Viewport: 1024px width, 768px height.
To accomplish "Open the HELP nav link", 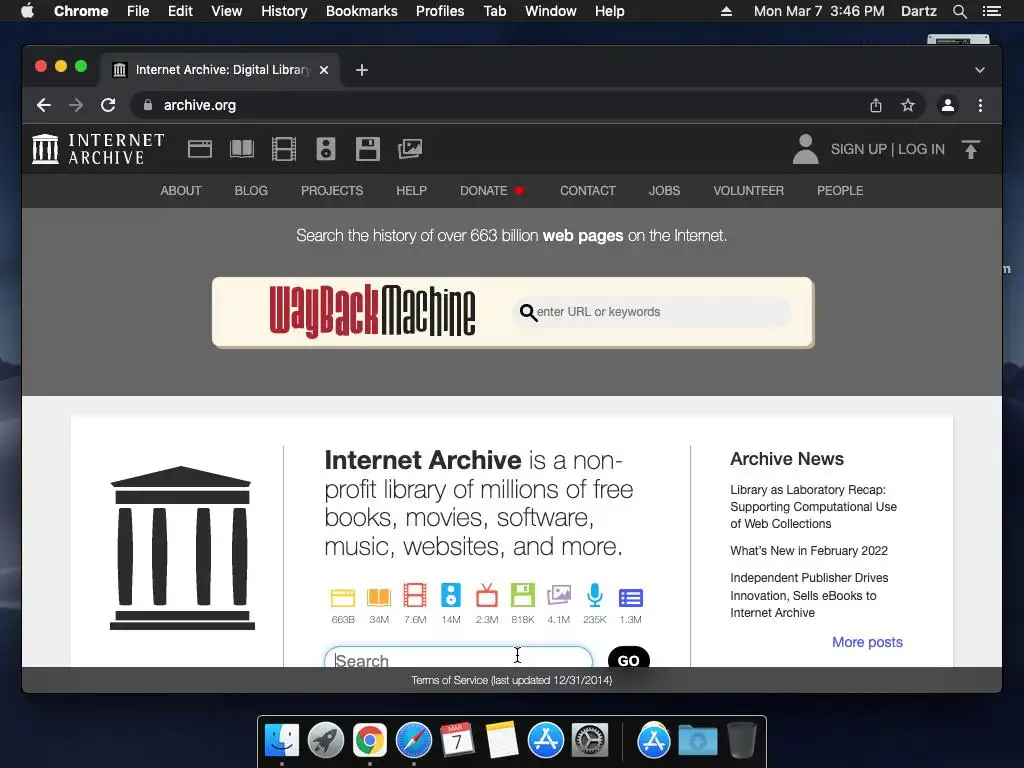I will click(411, 191).
